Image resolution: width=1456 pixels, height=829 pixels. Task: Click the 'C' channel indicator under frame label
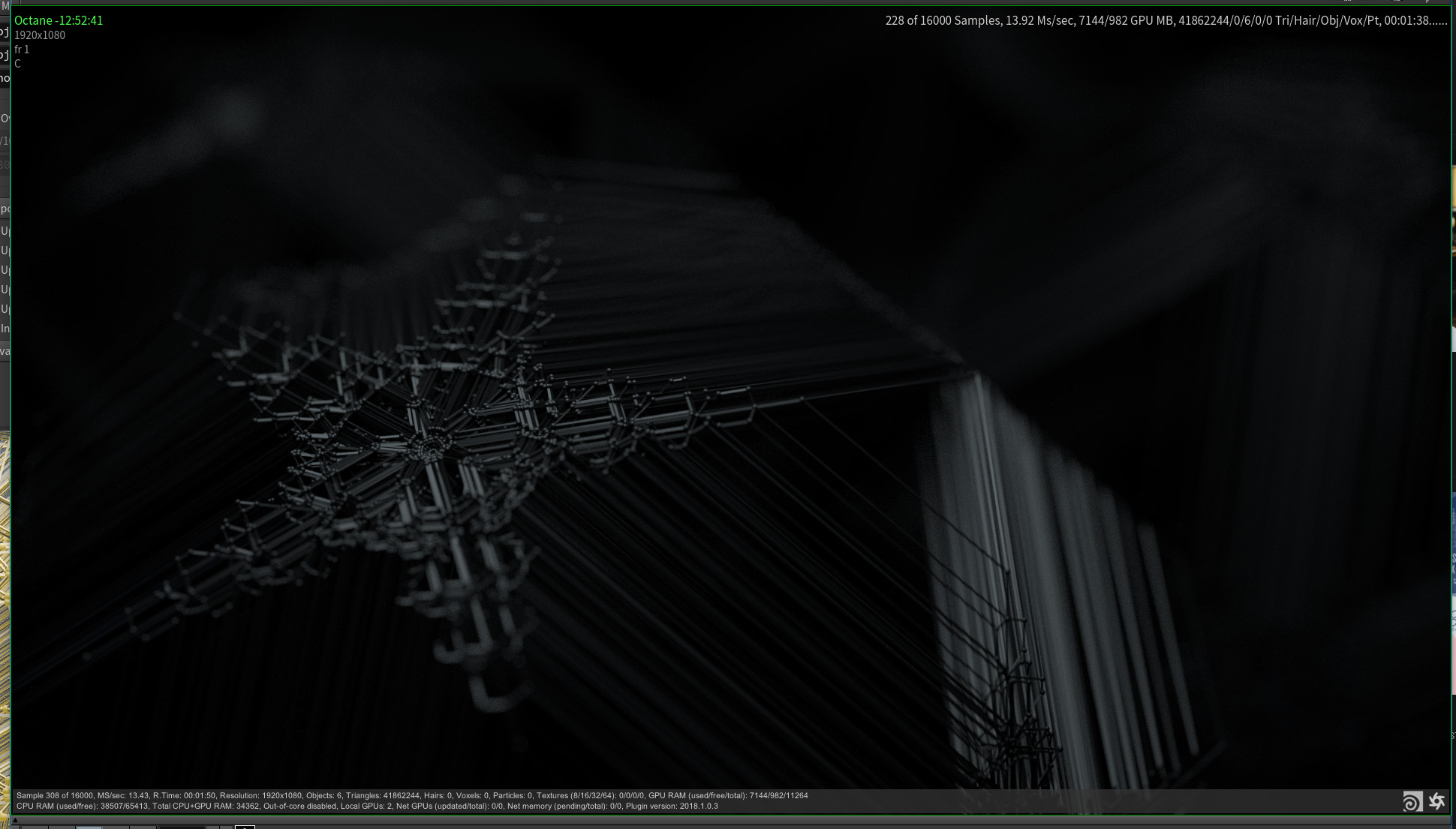tap(17, 64)
